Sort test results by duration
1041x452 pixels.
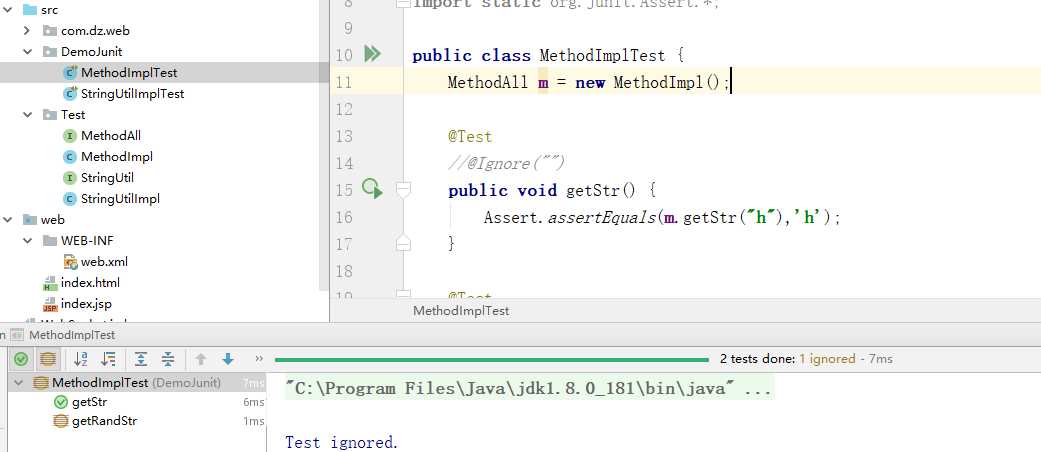coord(108,360)
